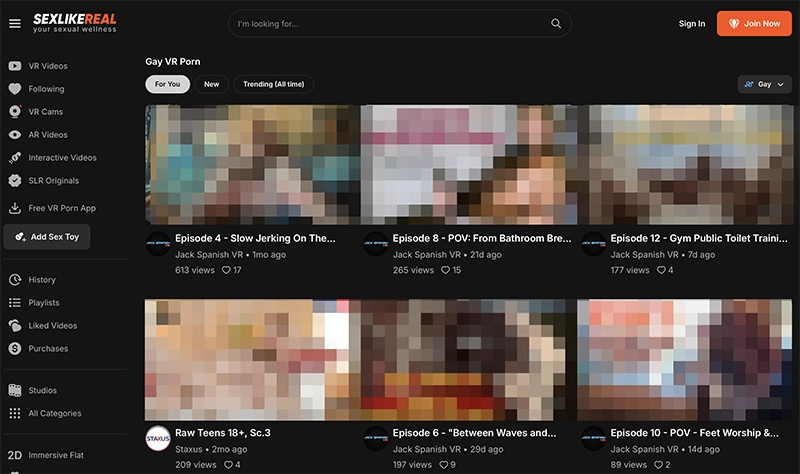Open the Free VR Porn App download link
This screenshot has height=474, width=800.
pyautogui.click(x=62, y=208)
